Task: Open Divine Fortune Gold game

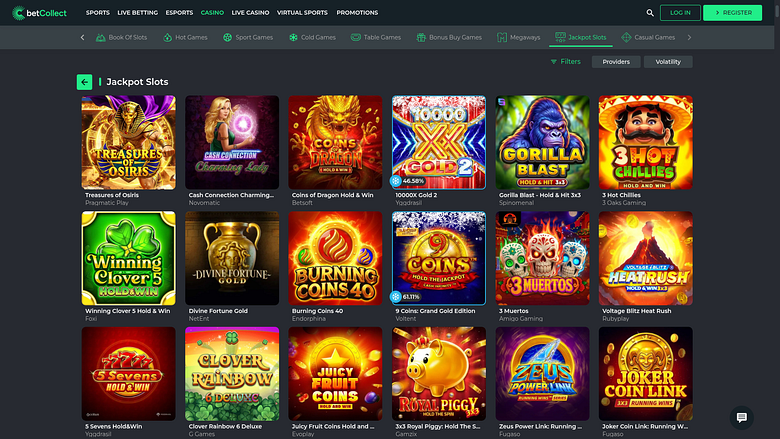Action: 232,258
